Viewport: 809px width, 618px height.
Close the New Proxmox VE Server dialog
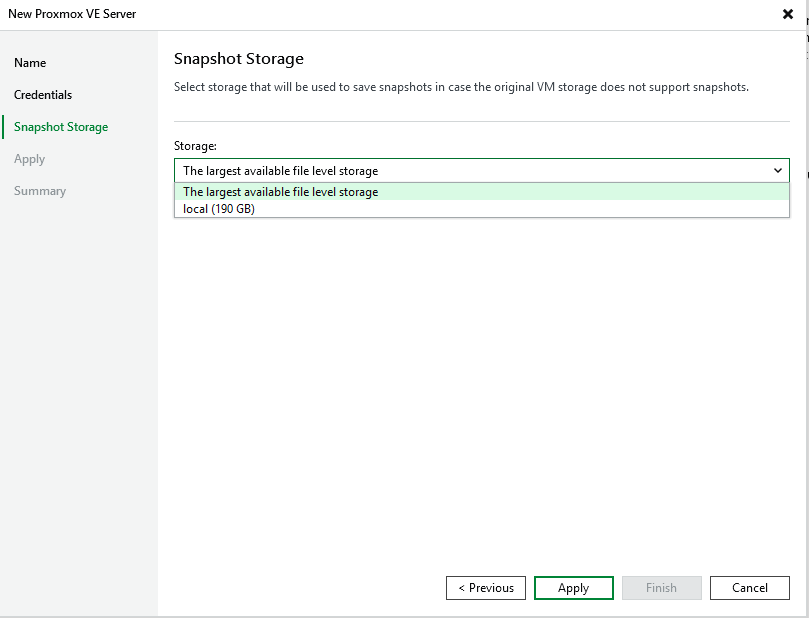(x=787, y=14)
